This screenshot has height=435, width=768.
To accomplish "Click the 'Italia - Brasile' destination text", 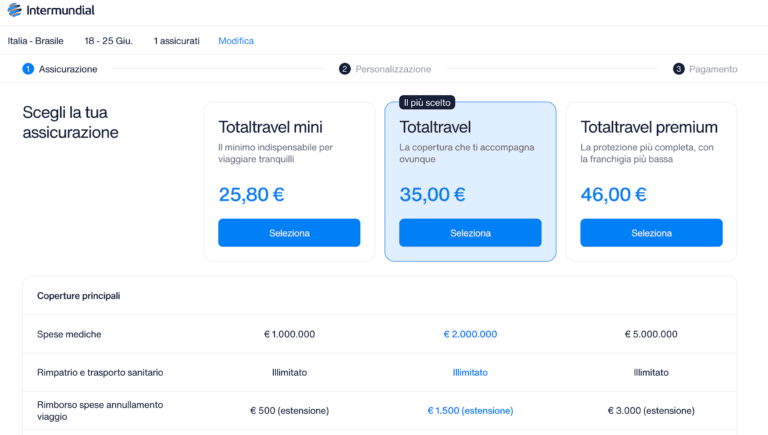I will click(x=35, y=41).
